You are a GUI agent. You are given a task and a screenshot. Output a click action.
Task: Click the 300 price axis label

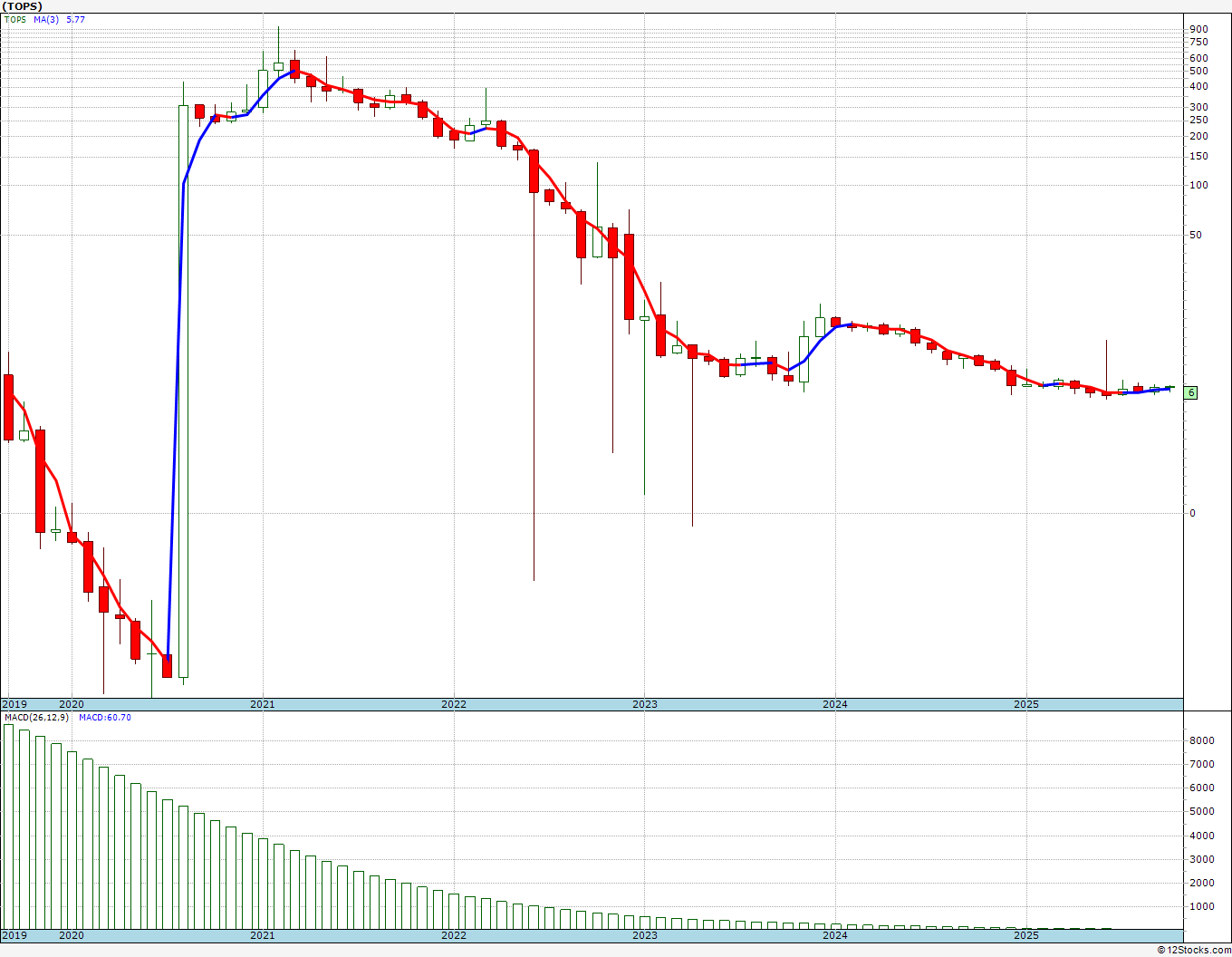(x=1198, y=107)
